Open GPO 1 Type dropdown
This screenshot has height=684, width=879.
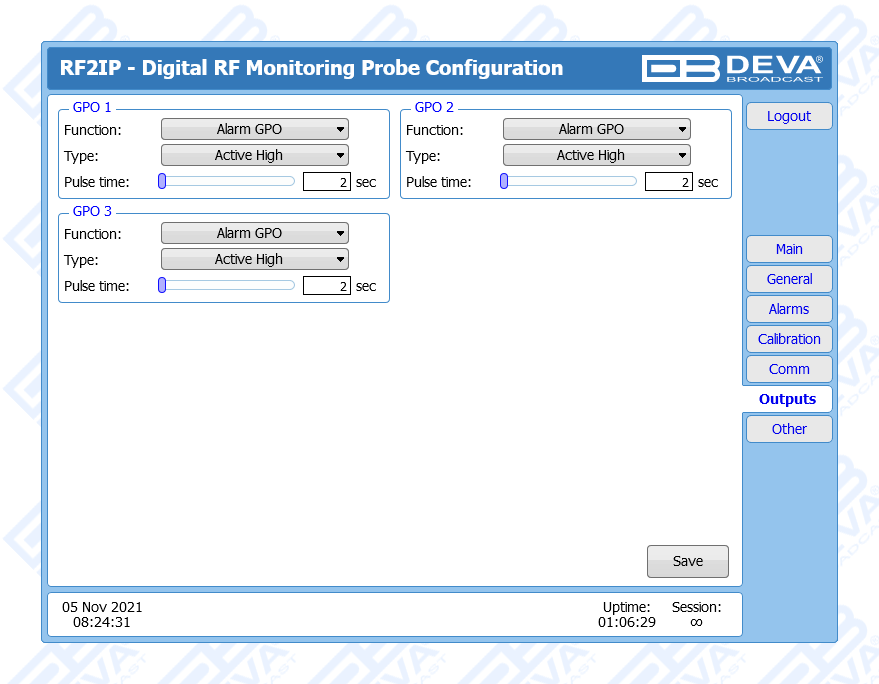(254, 155)
